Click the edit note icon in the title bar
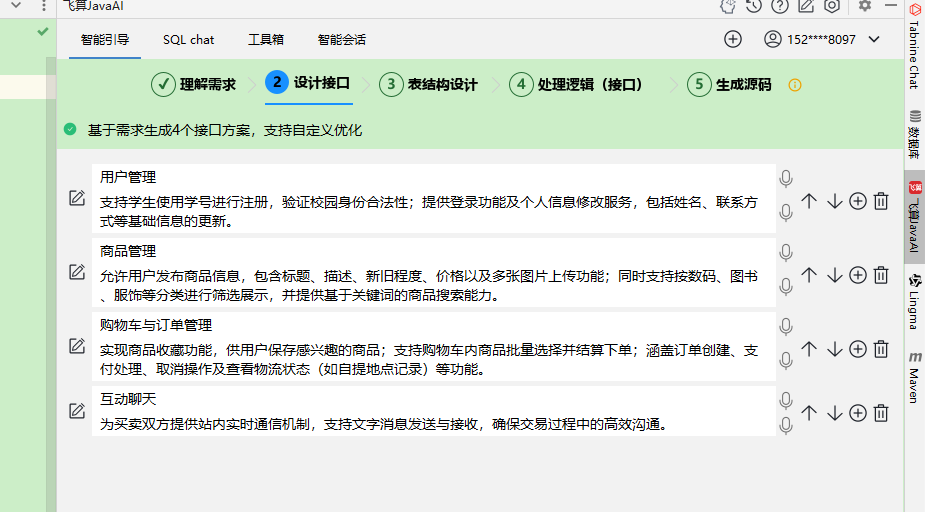 click(x=806, y=6)
